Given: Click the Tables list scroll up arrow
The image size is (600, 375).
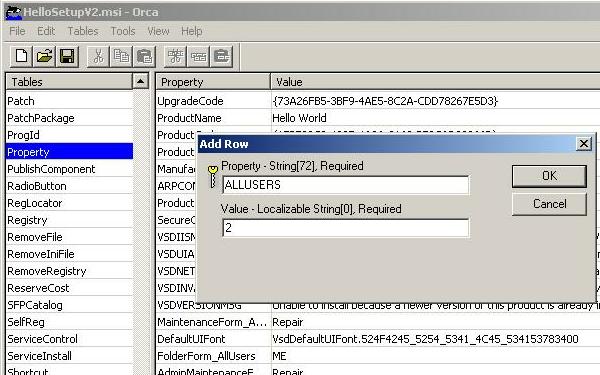Looking at the screenshot, I should coord(140,81).
